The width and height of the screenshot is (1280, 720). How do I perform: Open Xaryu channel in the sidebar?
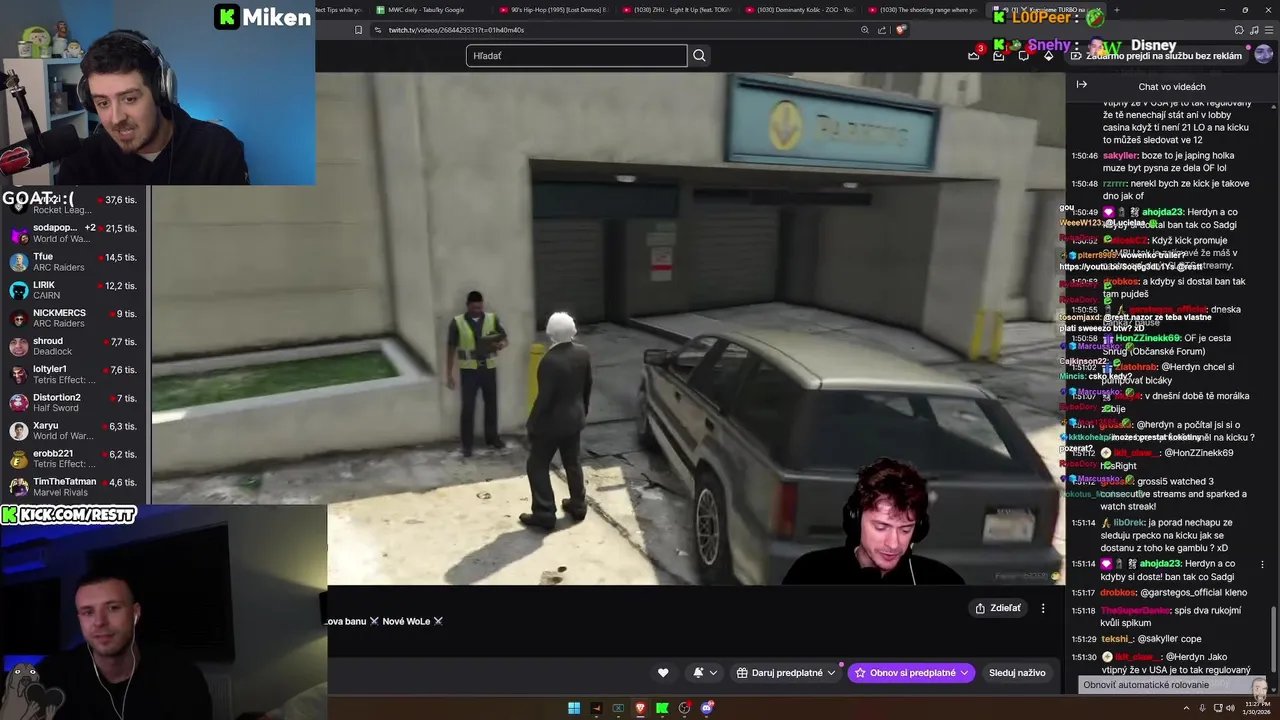pyautogui.click(x=75, y=431)
